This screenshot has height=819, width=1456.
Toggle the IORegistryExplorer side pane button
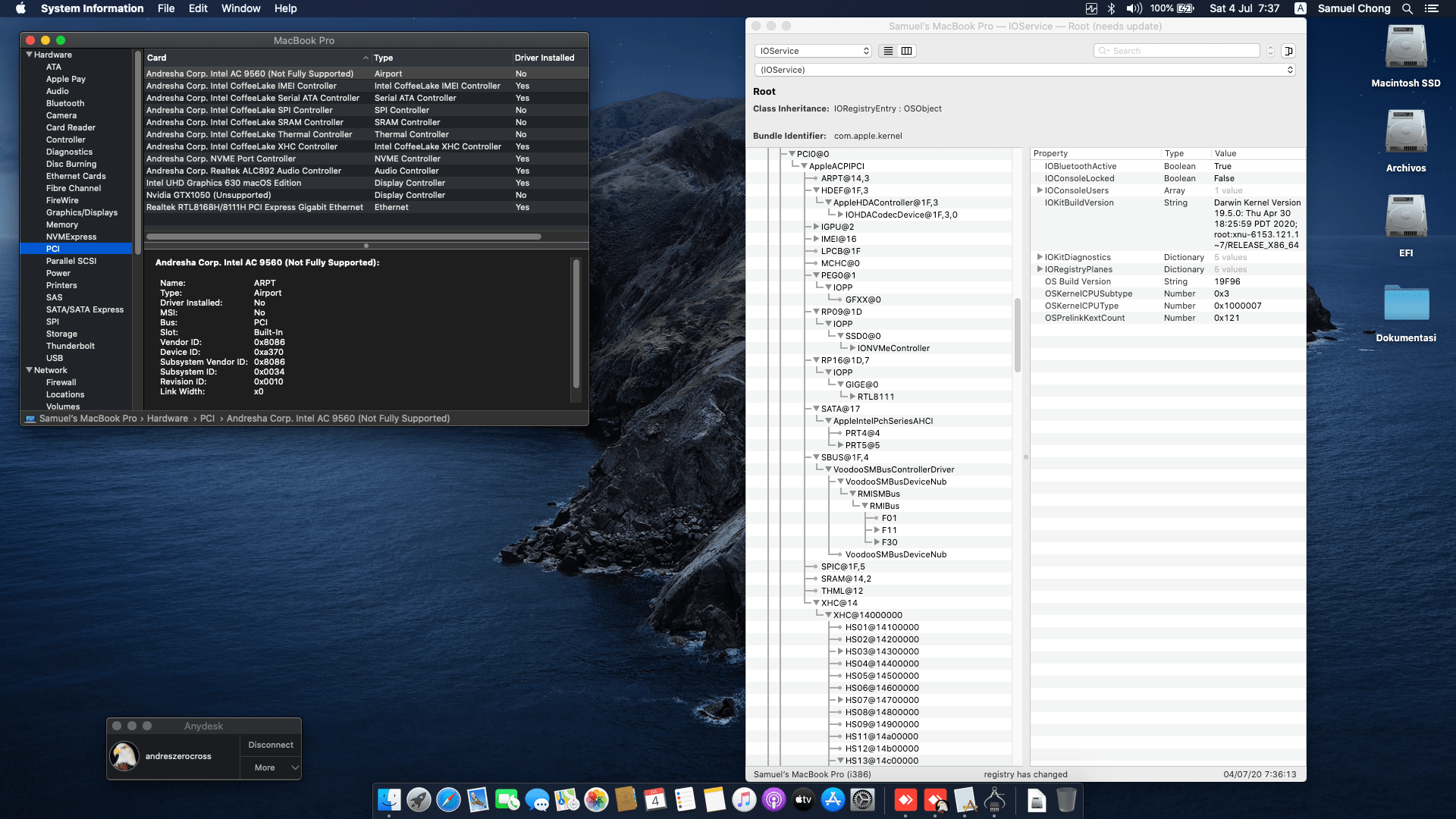[1288, 51]
